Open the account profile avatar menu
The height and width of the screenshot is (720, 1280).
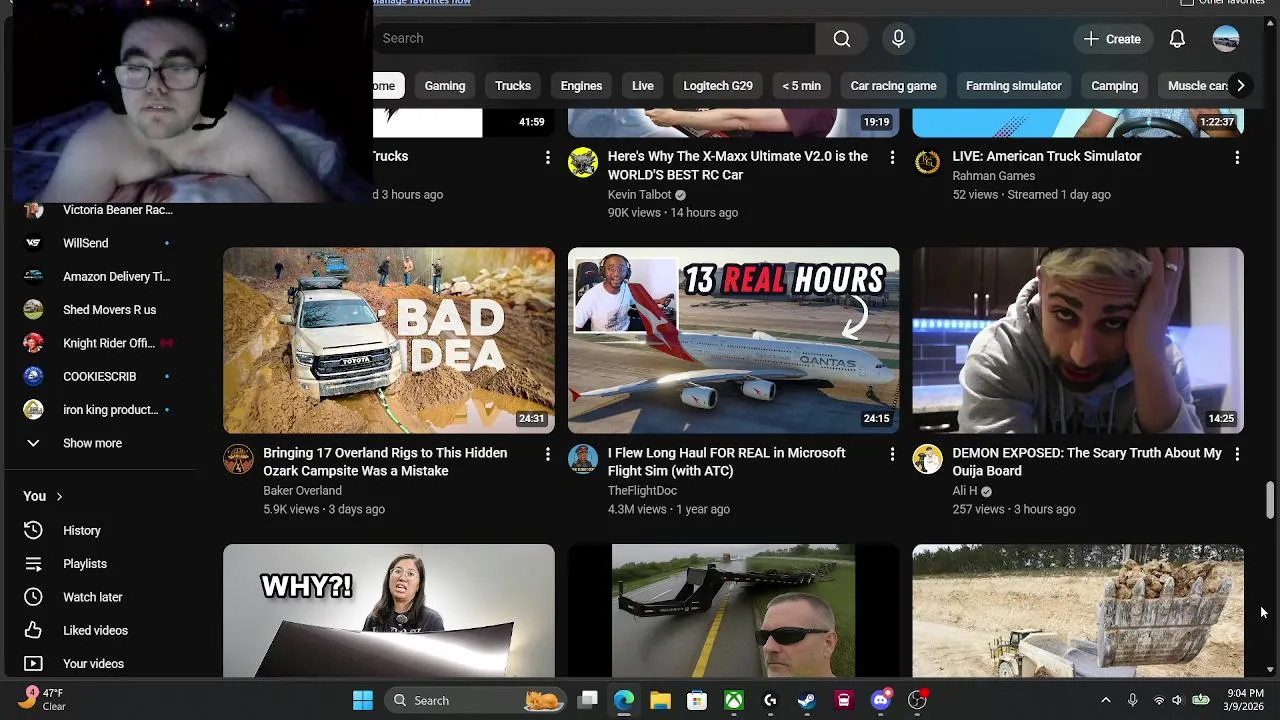[x=1226, y=39]
